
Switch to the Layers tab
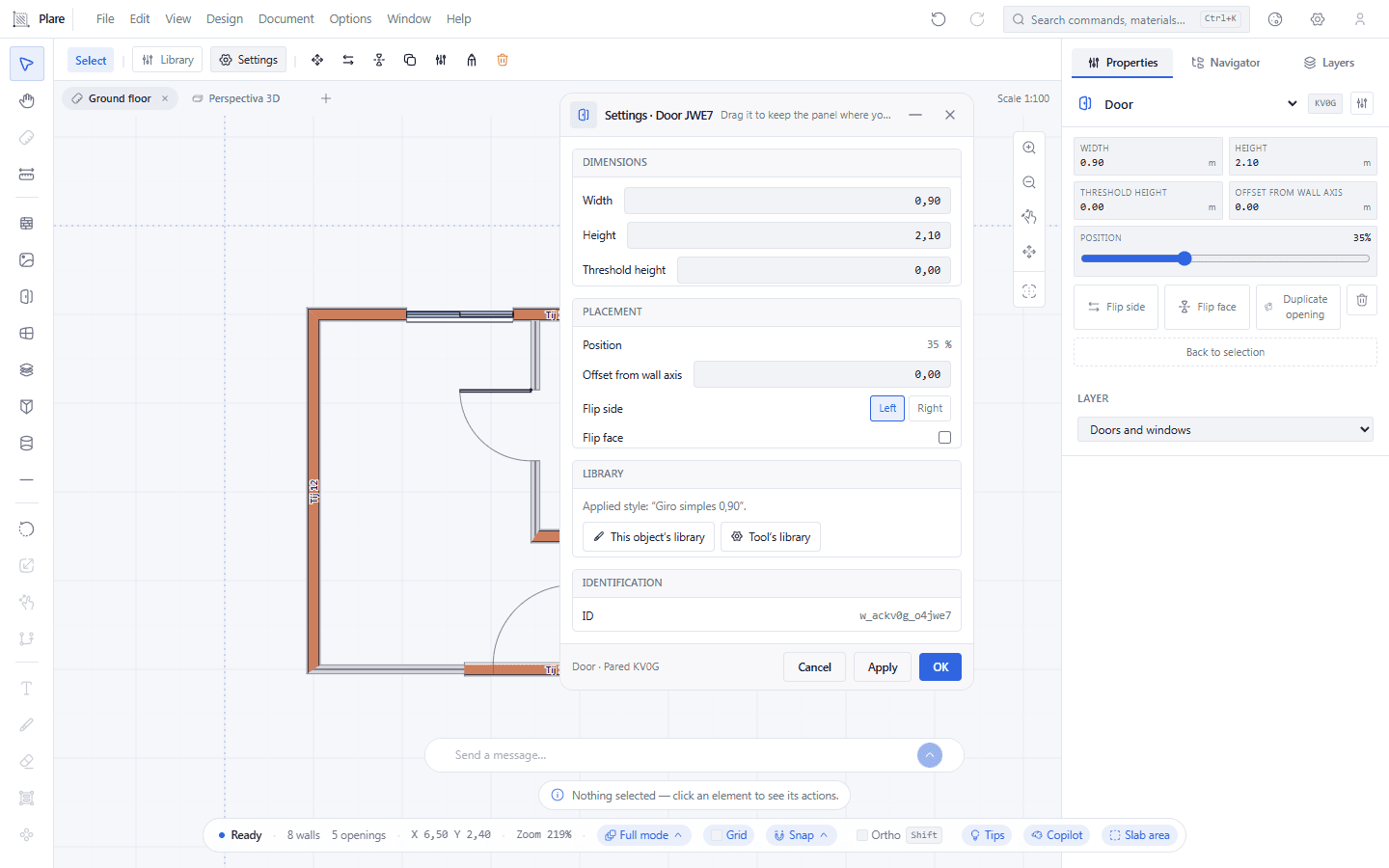tap(1329, 63)
